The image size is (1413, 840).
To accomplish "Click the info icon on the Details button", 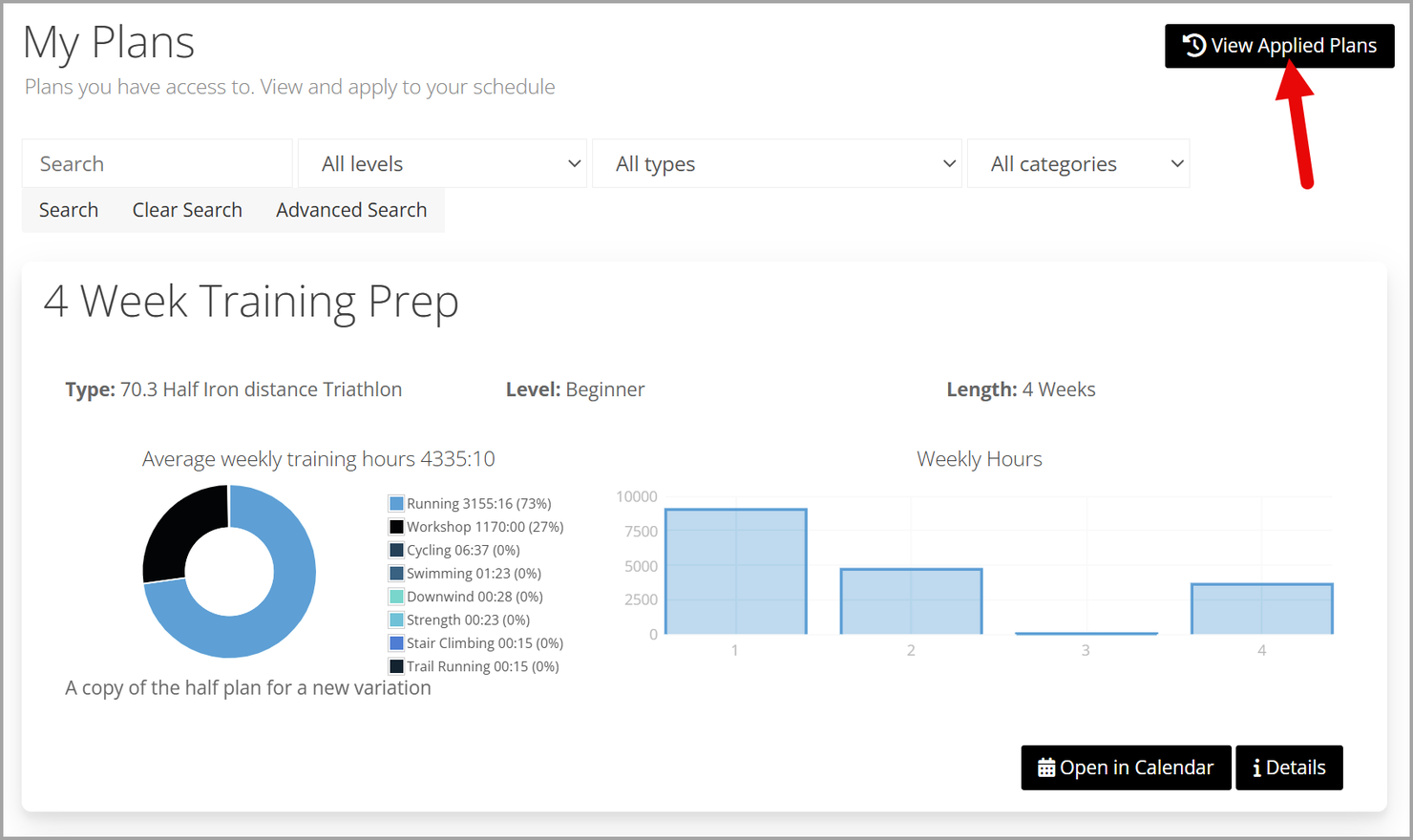I will click(x=1256, y=768).
